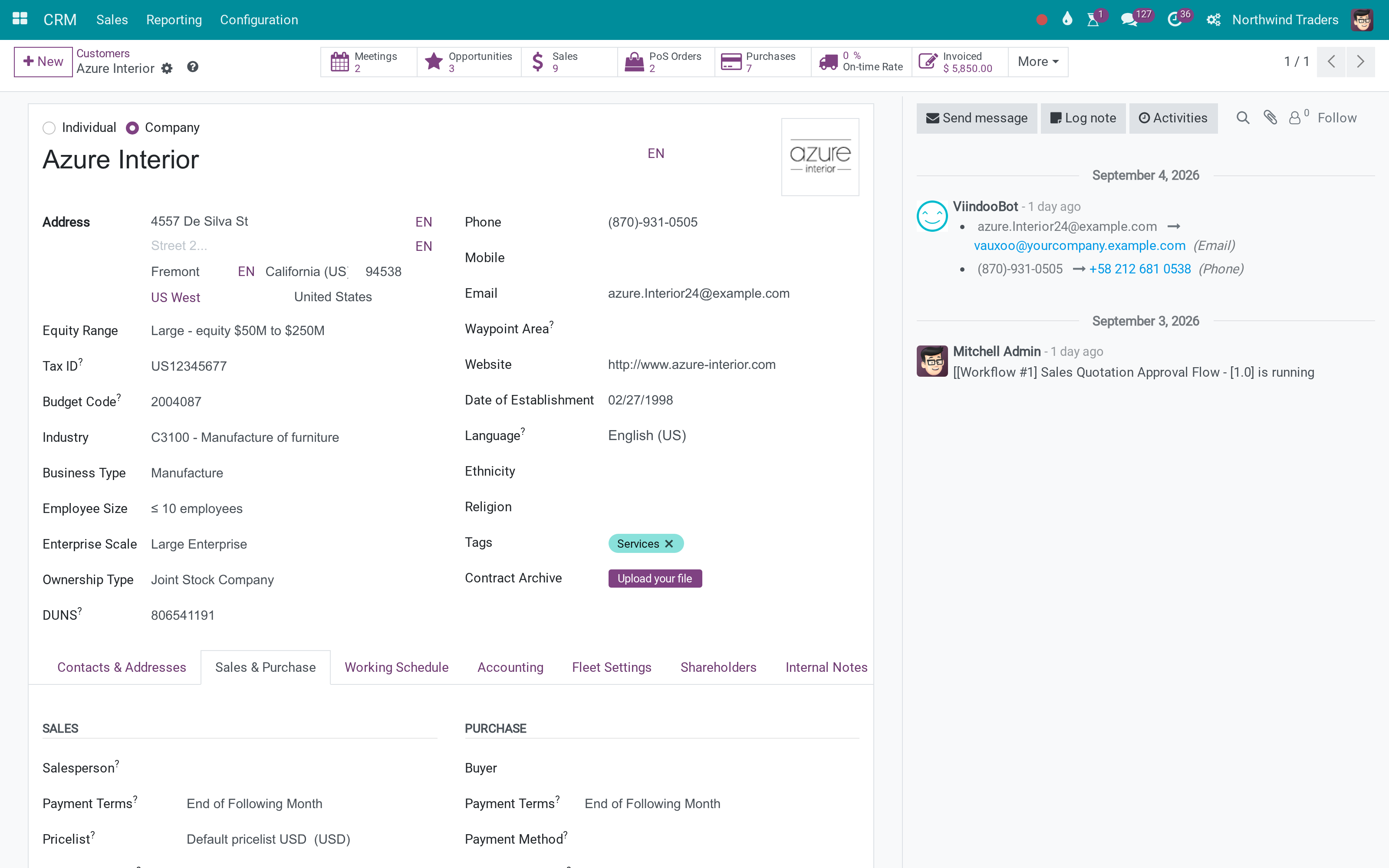Open the State dropdown showing California
Screen dimensions: 1389x868
[307, 272]
